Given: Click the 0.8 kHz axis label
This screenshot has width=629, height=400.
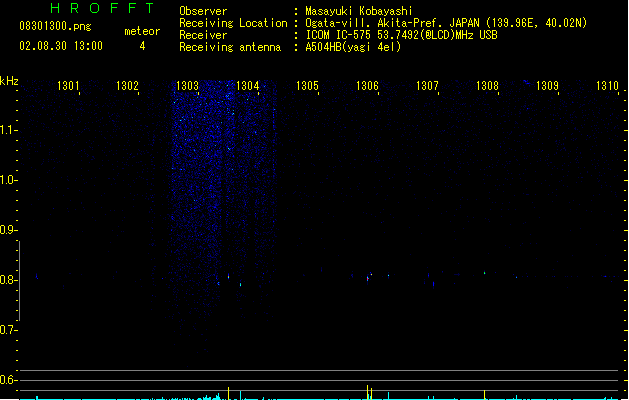Looking at the screenshot, I should pyautogui.click(x=8, y=280).
